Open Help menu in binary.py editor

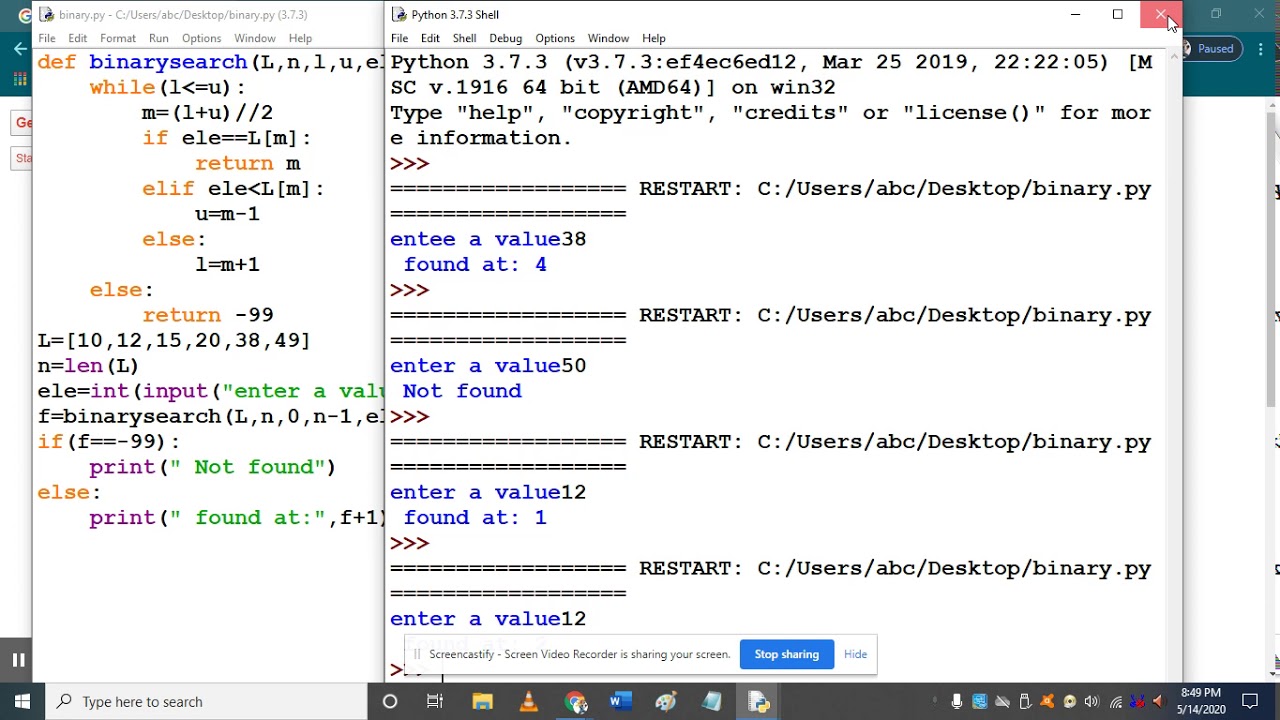(300, 38)
